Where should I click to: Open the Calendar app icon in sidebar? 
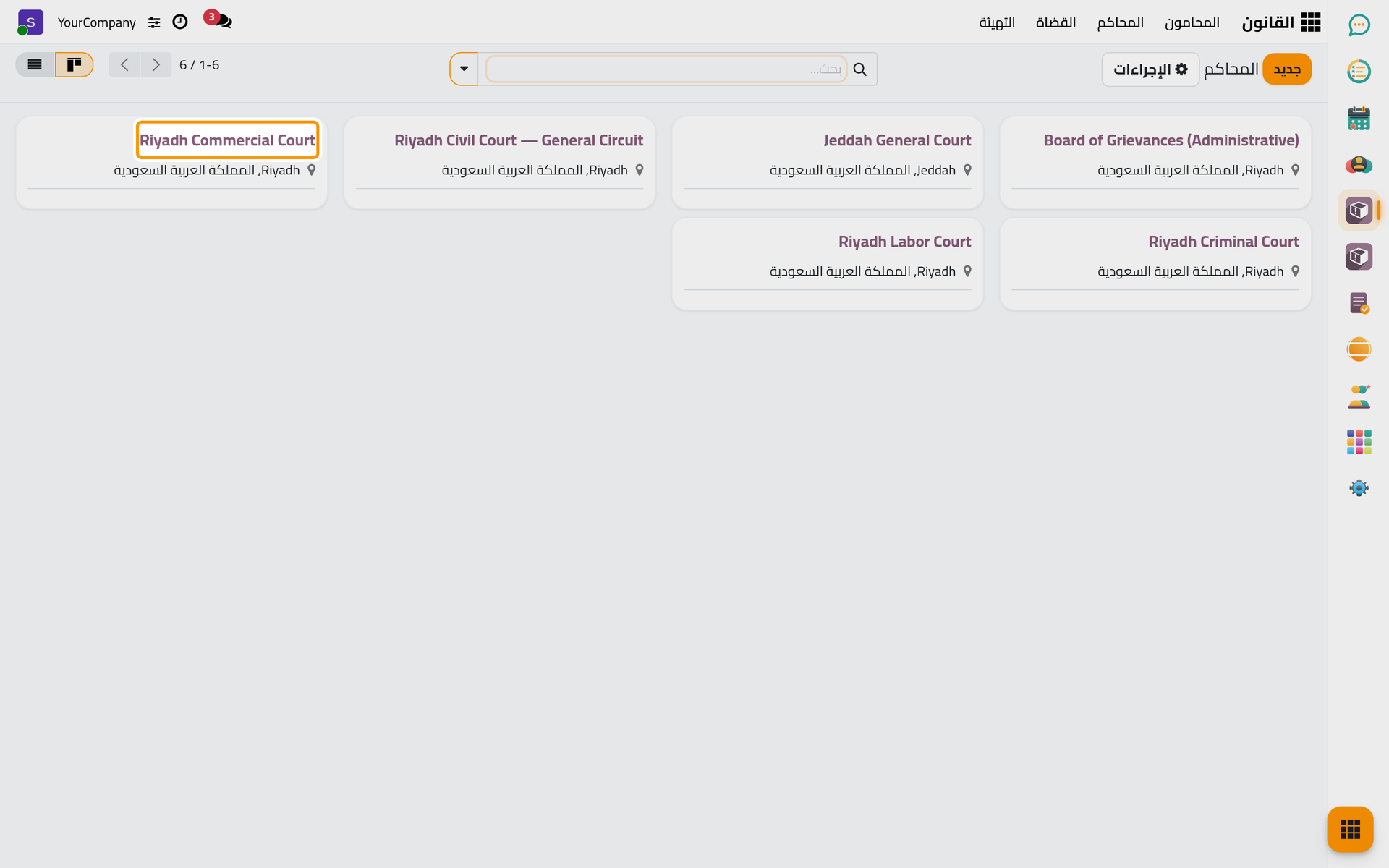point(1359,119)
